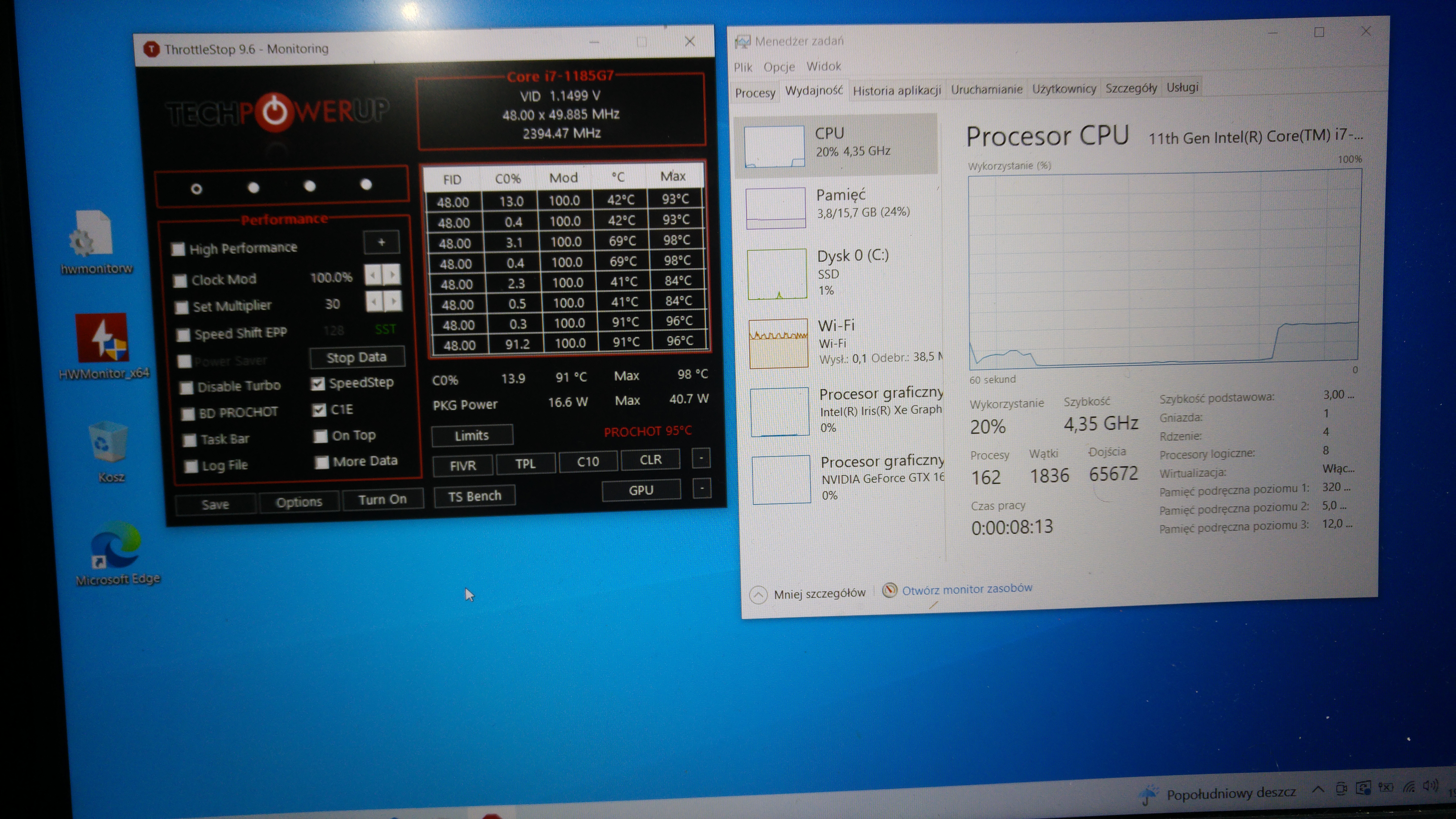Open the FIVR settings button
Image resolution: width=1456 pixels, height=819 pixels.
(463, 465)
